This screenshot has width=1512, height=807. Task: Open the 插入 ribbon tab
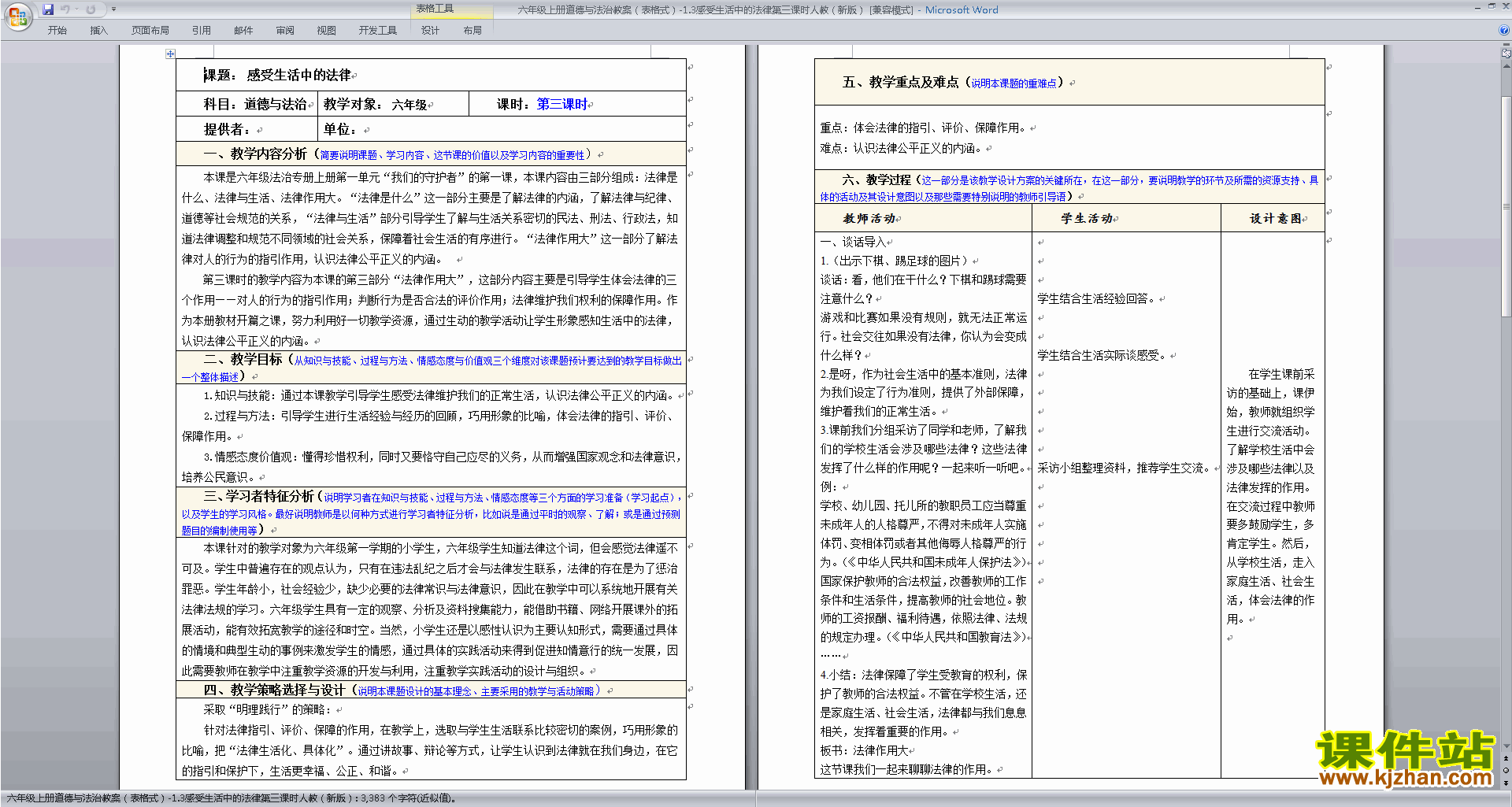coord(98,30)
